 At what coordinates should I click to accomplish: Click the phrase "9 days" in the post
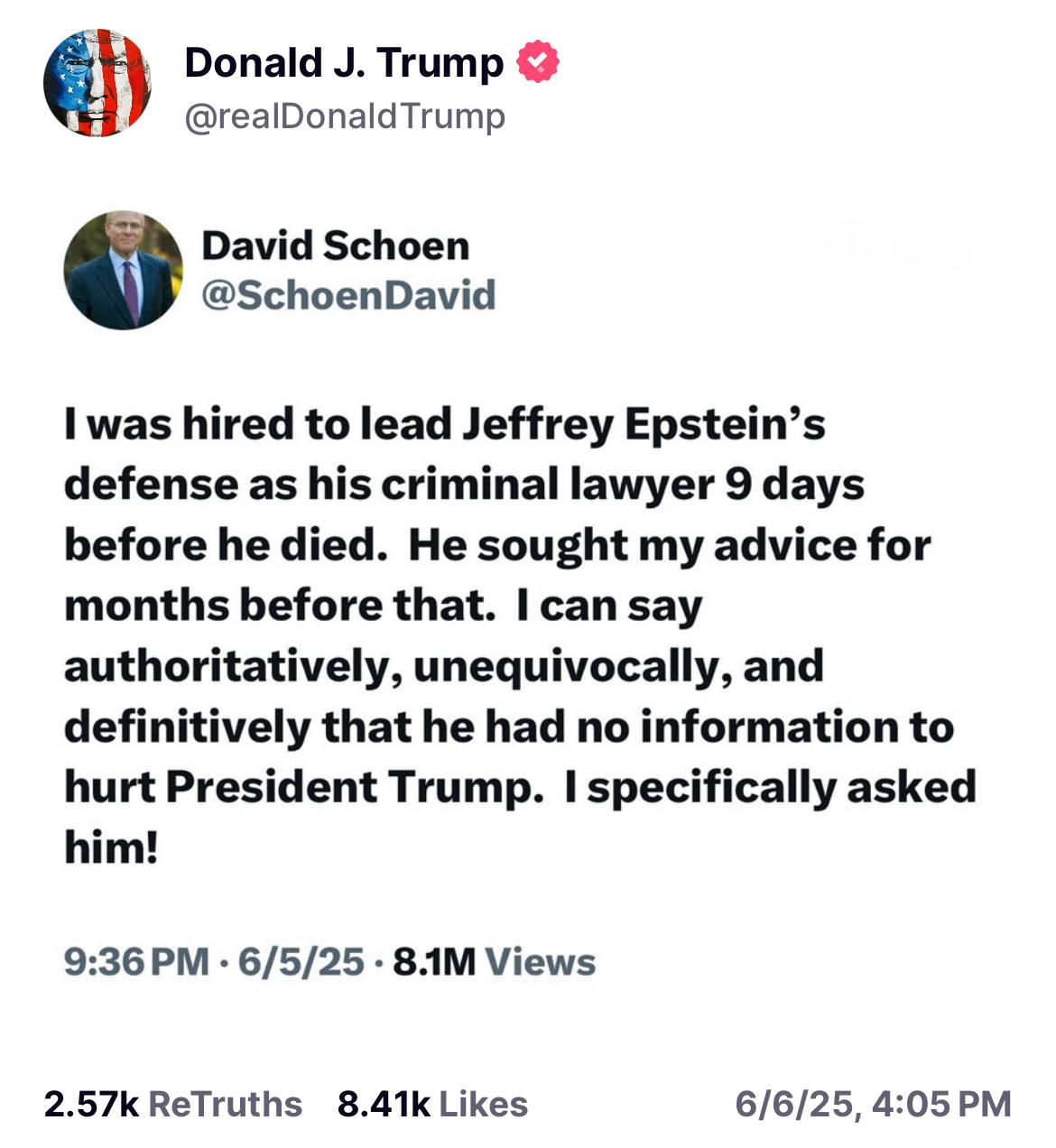(x=794, y=485)
